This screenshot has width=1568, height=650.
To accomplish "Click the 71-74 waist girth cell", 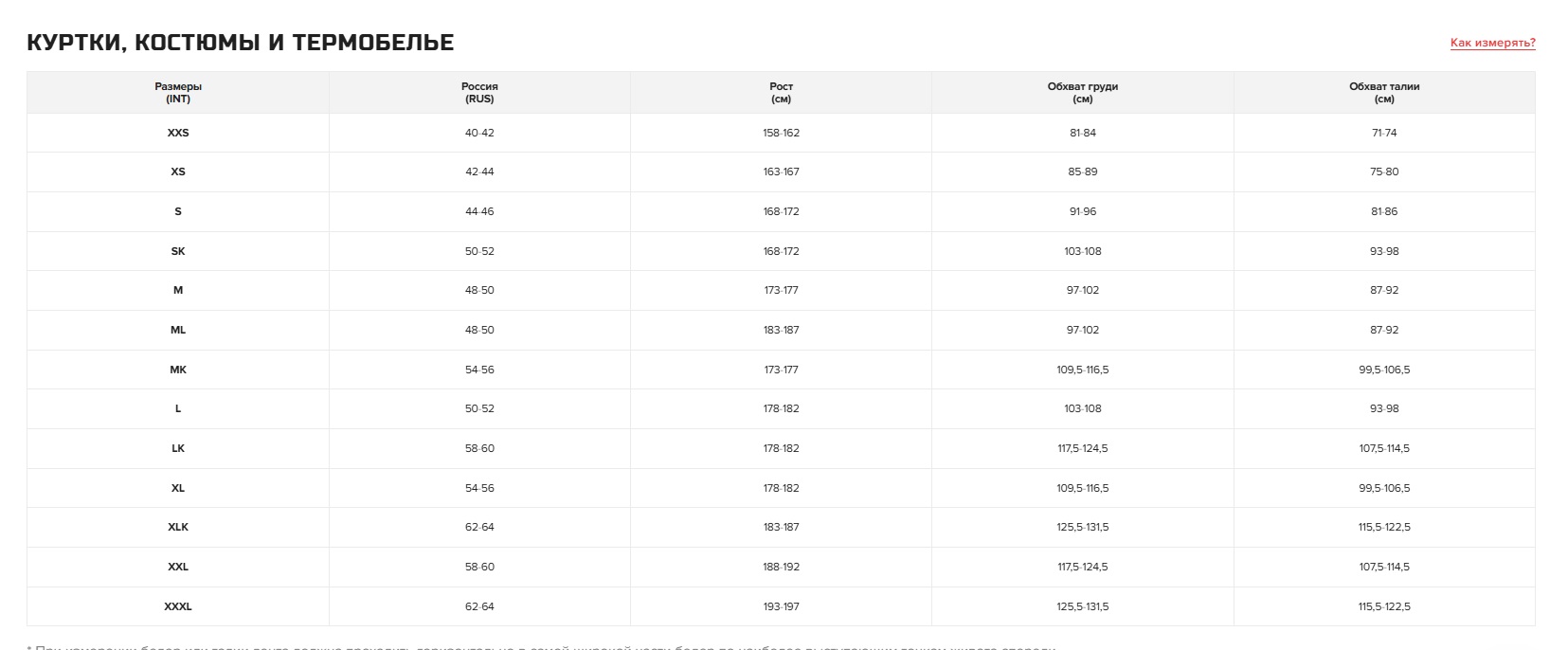I will point(1383,133).
